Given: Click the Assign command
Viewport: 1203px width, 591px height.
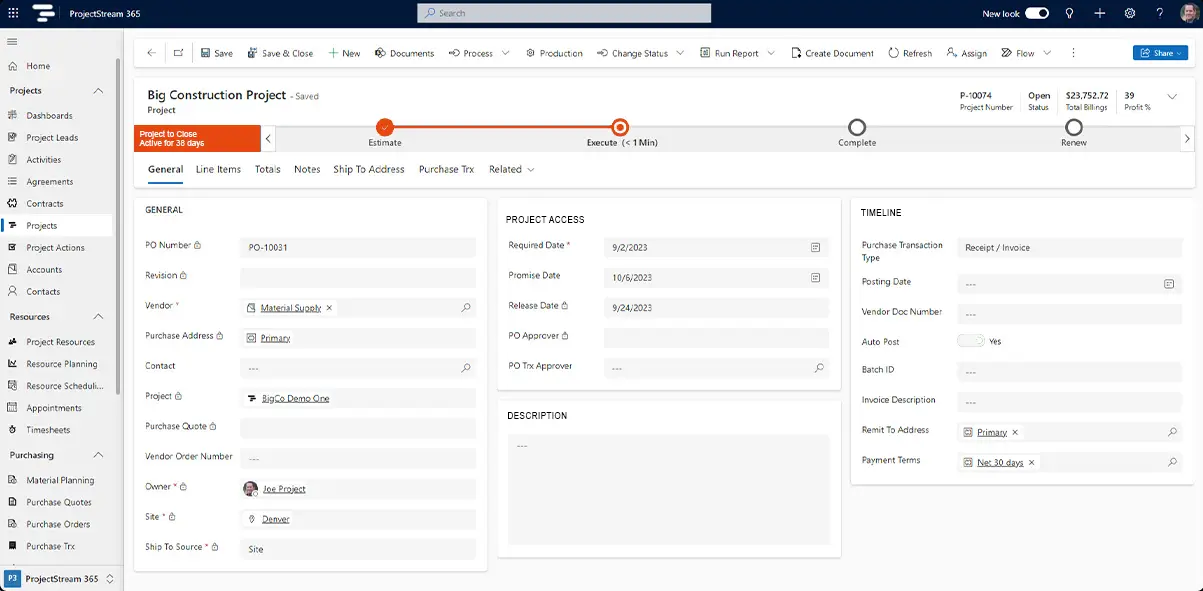Looking at the screenshot, I should point(966,53).
